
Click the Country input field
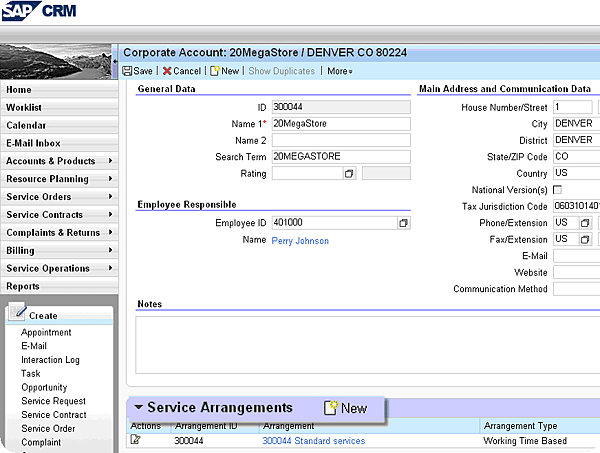pos(577,173)
